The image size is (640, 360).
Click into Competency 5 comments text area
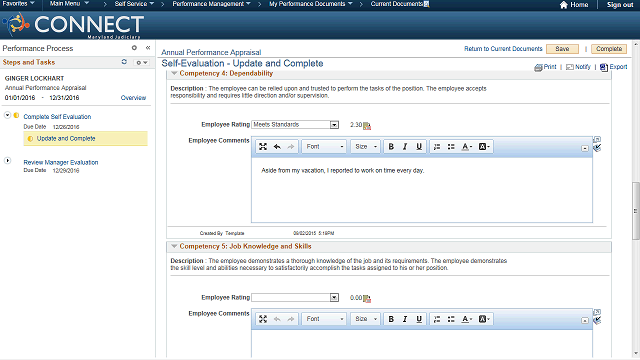[x=422, y=344]
